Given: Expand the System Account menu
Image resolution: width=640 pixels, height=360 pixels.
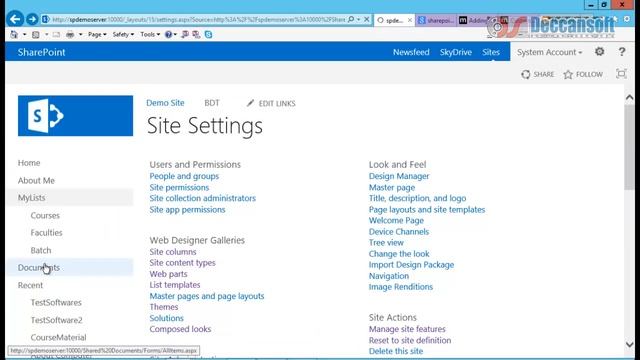Looking at the screenshot, I should pyautogui.click(x=549, y=52).
